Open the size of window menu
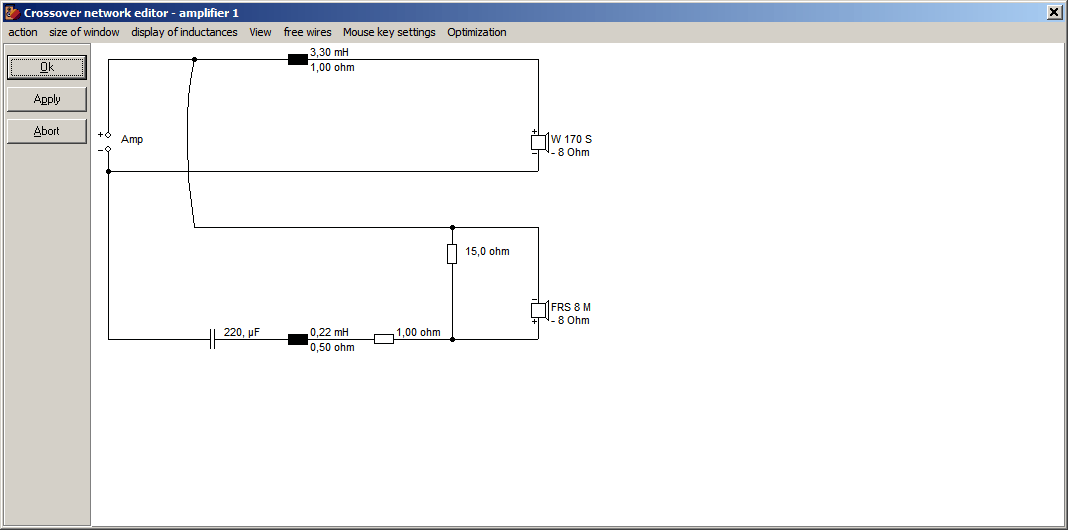The width and height of the screenshot is (1068, 530). (x=84, y=32)
